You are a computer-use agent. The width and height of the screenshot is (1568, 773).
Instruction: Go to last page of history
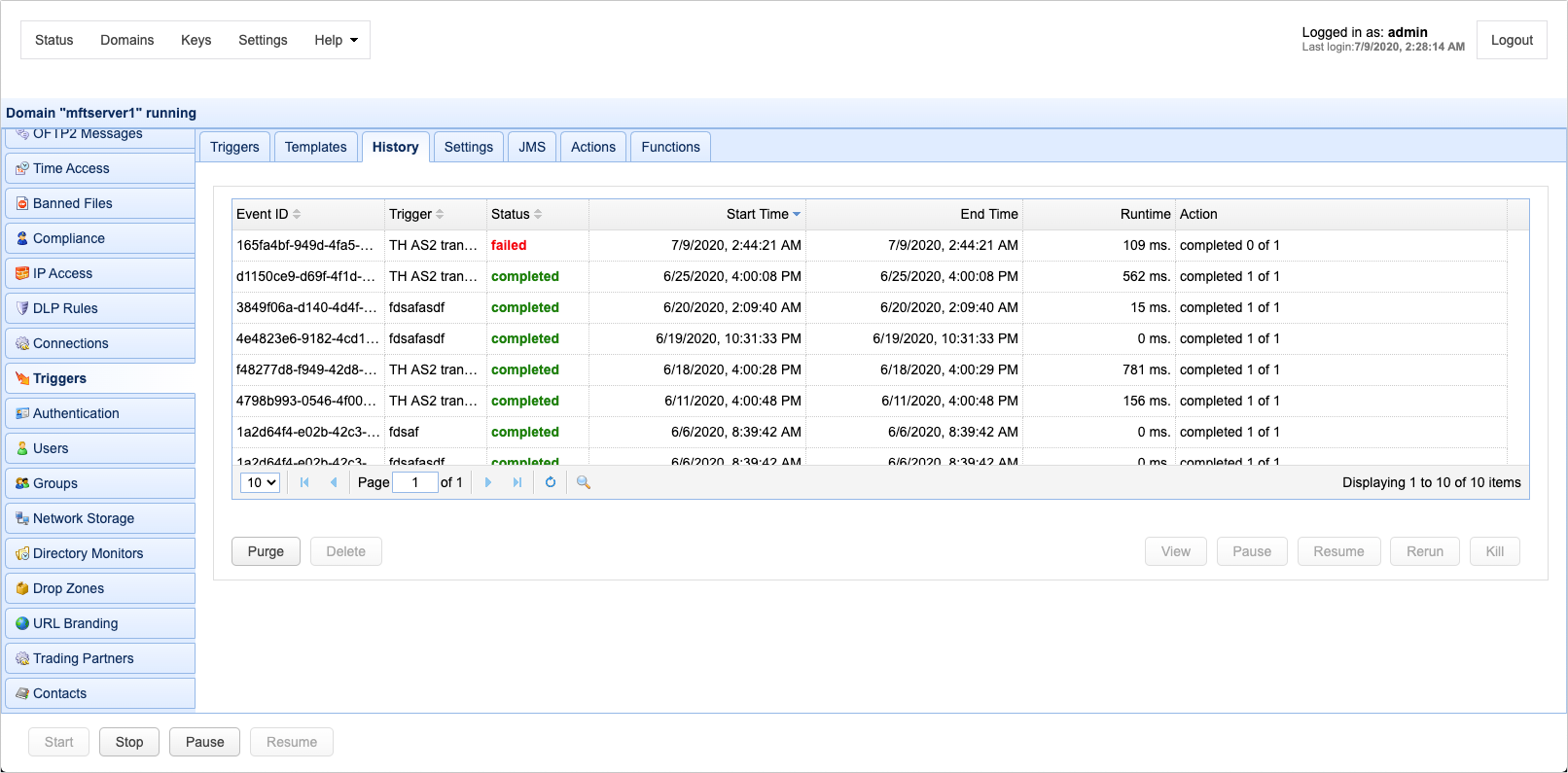pos(517,482)
